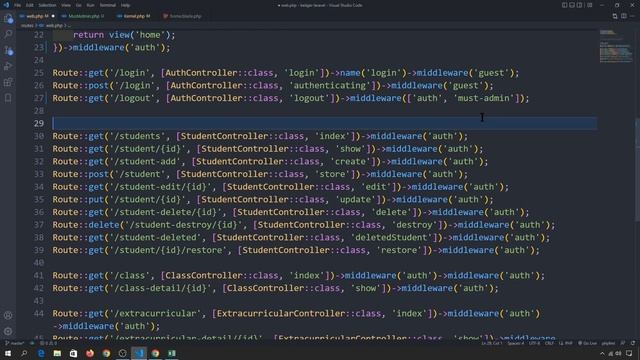Image resolution: width=640 pixels, height=360 pixels.
Task: Open the volume control in the system tray
Action: point(618,353)
